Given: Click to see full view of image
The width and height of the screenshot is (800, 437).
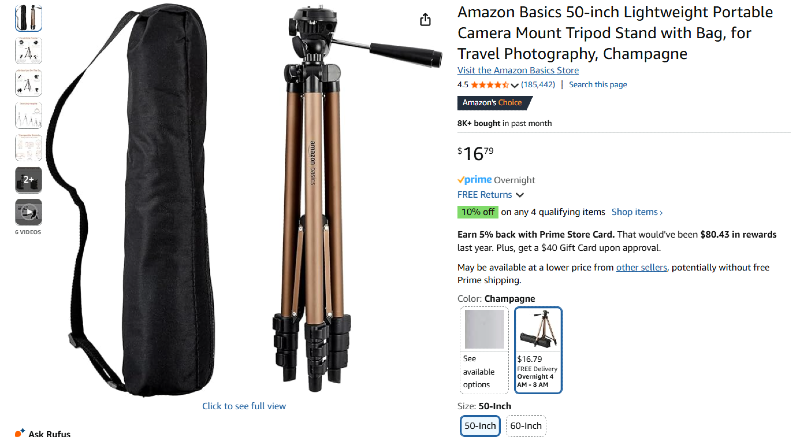Looking at the screenshot, I should tap(244, 406).
